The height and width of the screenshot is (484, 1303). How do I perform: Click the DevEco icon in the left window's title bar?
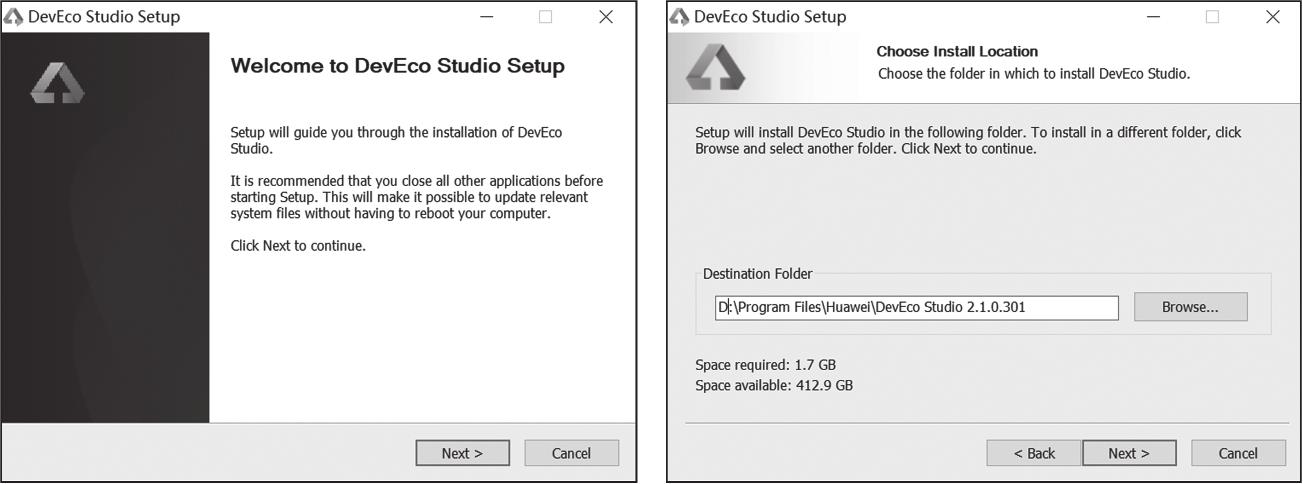pos(14,17)
